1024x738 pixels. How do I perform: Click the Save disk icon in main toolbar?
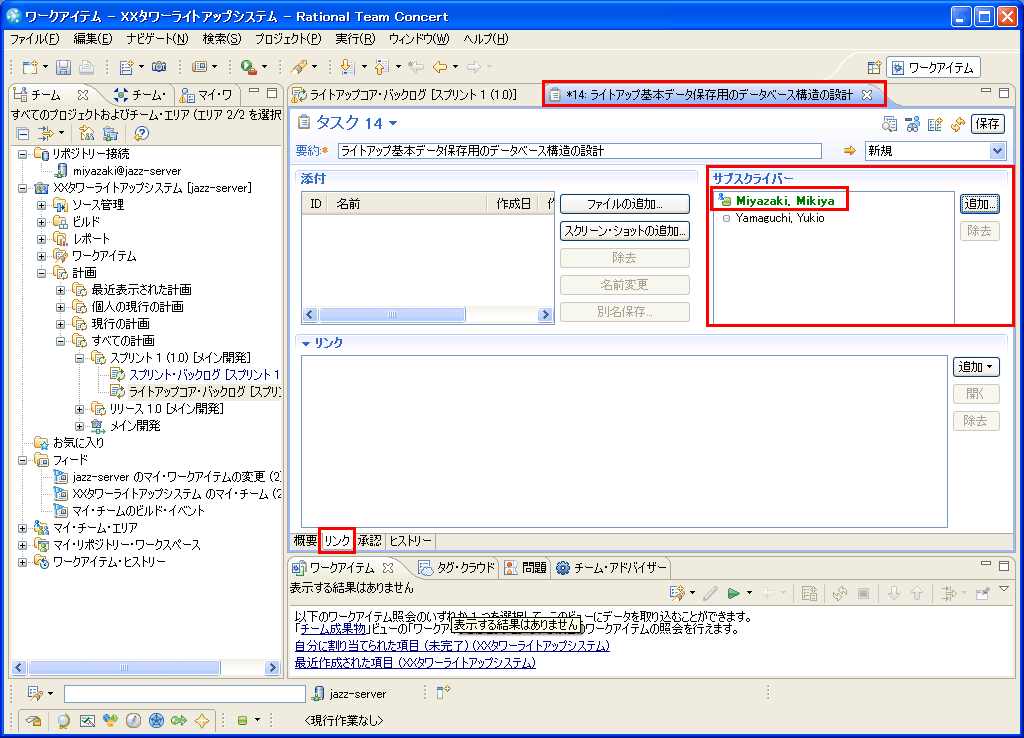point(63,67)
